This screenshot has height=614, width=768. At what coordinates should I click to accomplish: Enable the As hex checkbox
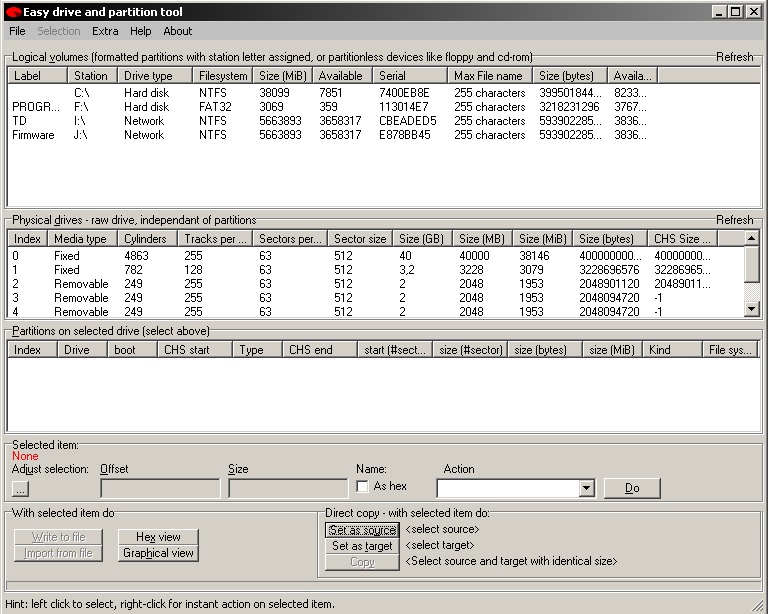tap(362, 487)
